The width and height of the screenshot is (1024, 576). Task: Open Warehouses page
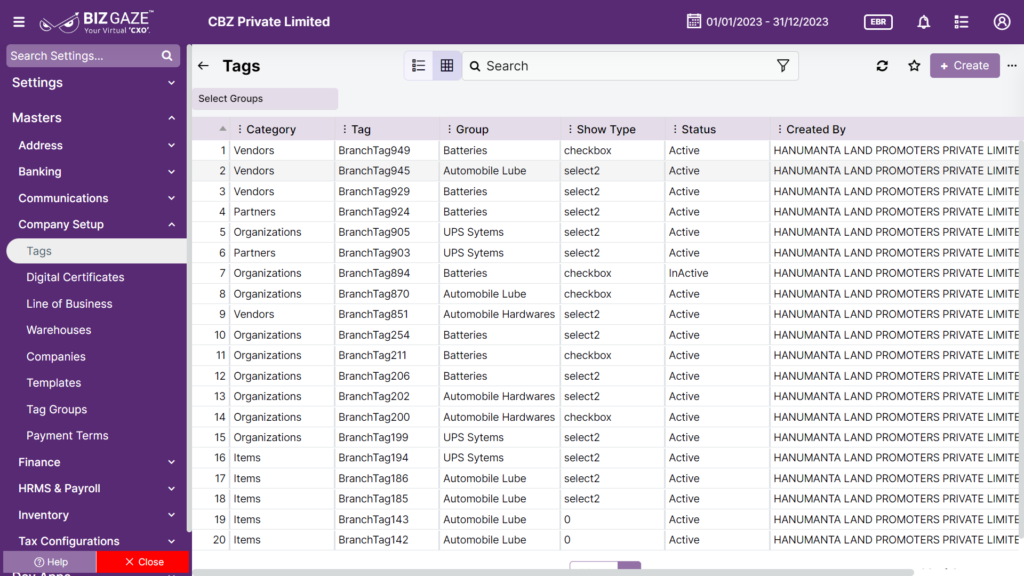pos(59,330)
